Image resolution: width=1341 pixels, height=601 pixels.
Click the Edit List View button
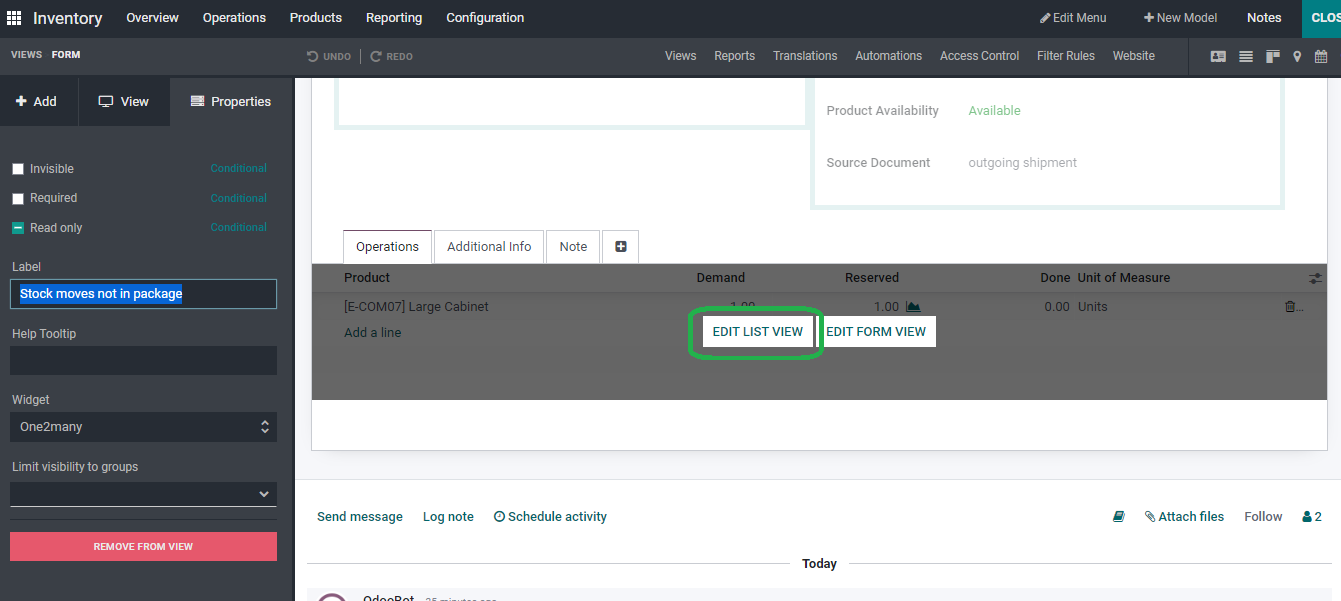click(x=758, y=332)
